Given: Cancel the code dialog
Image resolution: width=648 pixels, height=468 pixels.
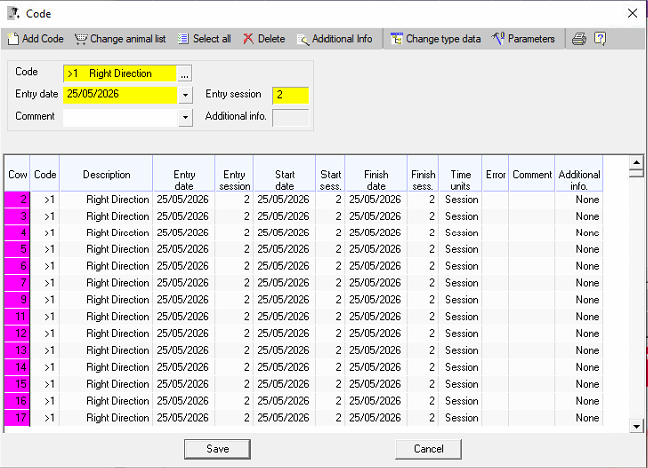Looking at the screenshot, I should [x=429, y=449].
